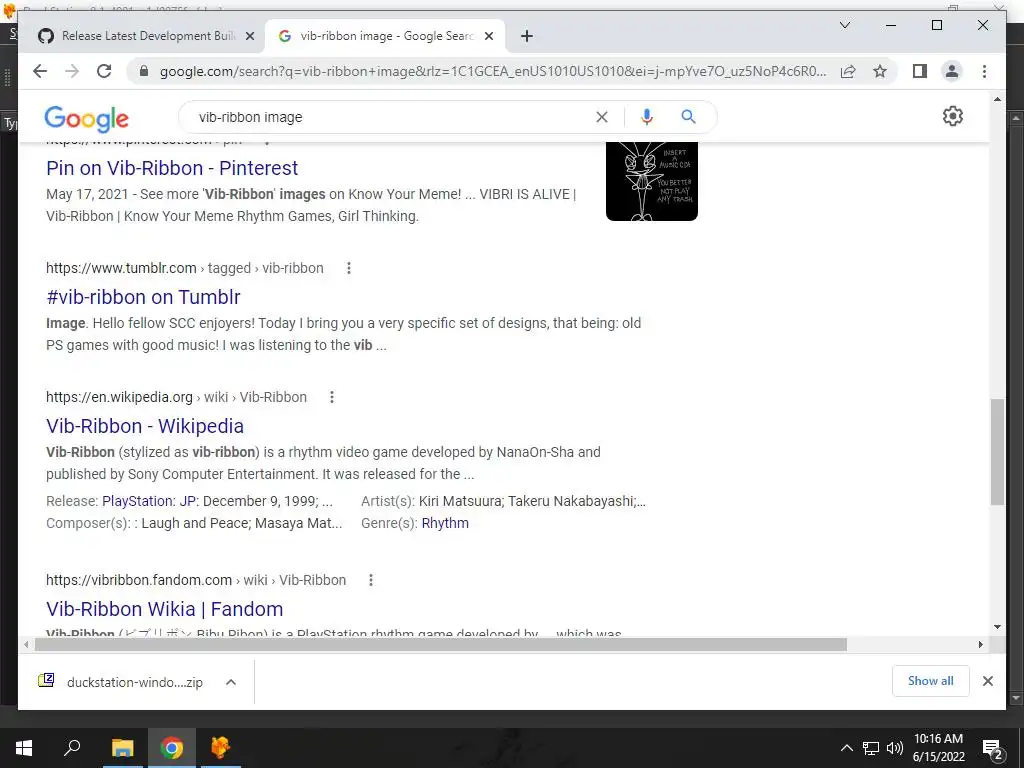
Task: Open the Pinterest result thumbnail image
Action: click(x=652, y=182)
